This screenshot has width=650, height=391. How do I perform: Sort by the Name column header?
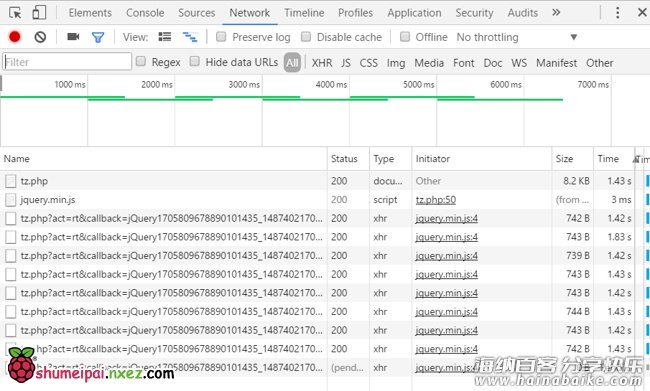coord(163,159)
